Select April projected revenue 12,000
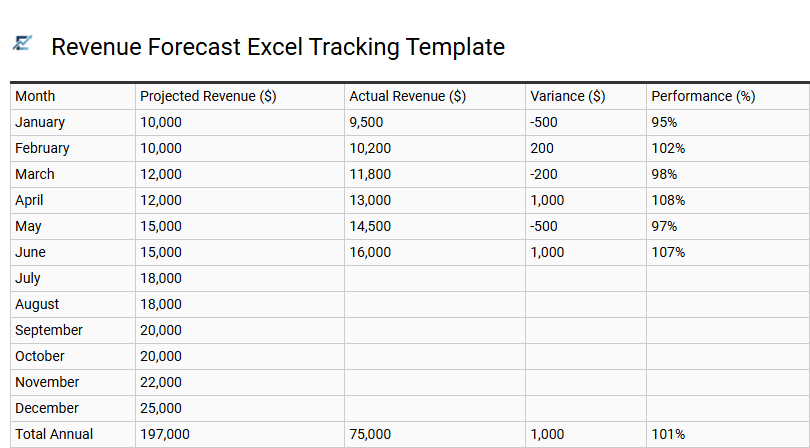 [x=161, y=200]
